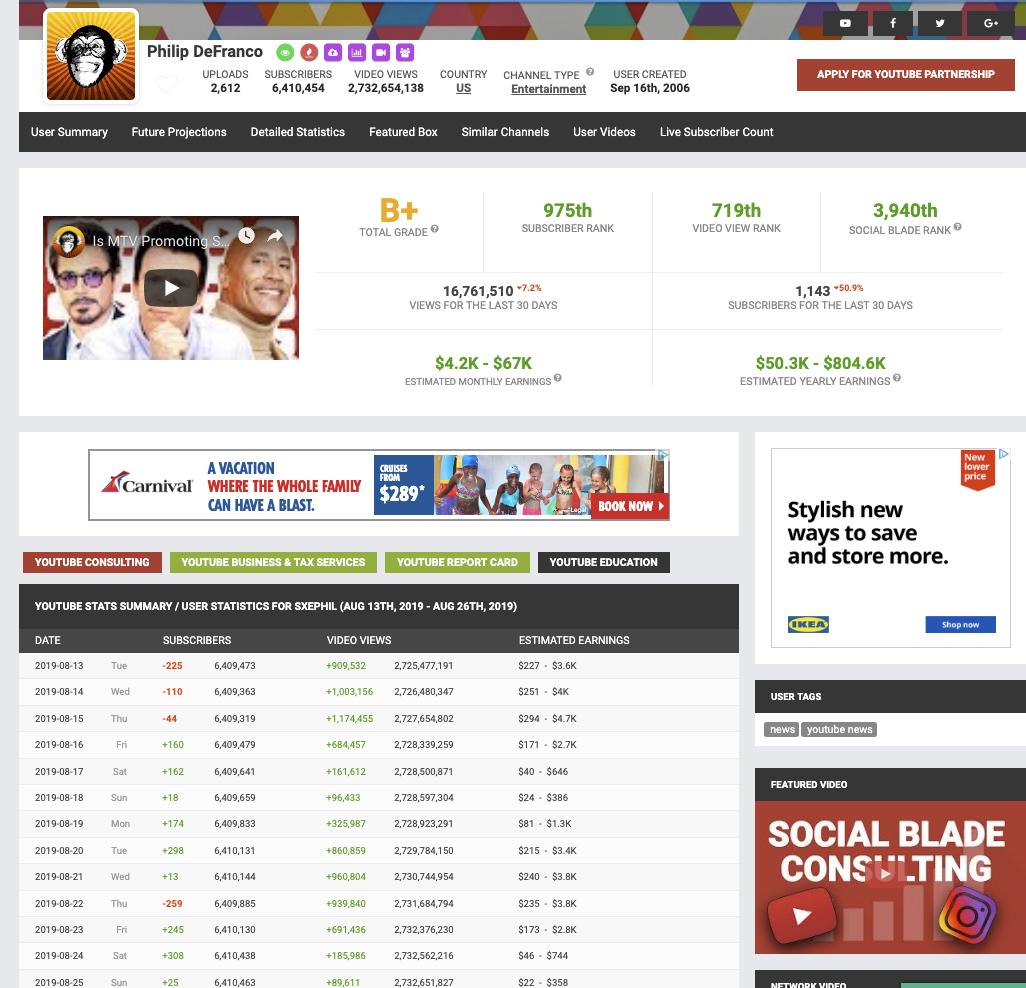The height and width of the screenshot is (988, 1026).
Task: Click the YouTube Report Card button
Action: [457, 562]
